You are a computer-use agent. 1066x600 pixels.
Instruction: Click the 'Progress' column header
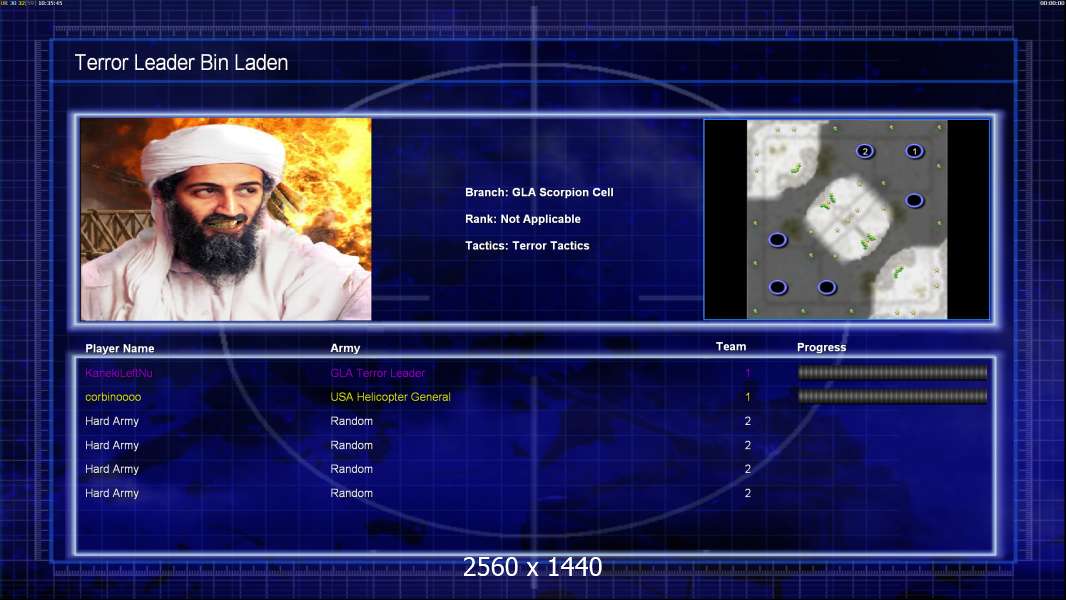[x=821, y=347]
